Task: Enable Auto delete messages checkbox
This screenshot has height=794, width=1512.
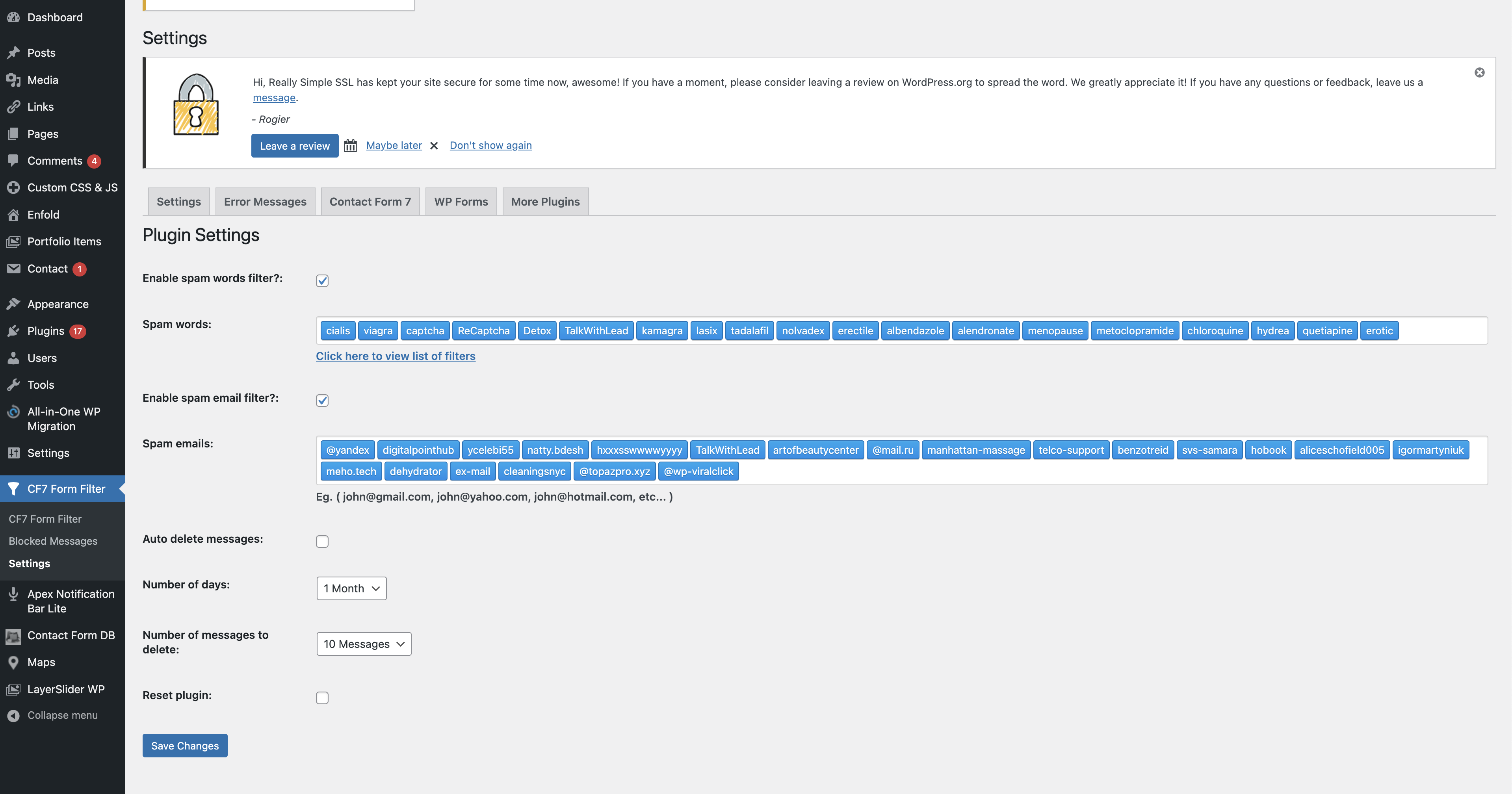Action: pyautogui.click(x=322, y=541)
